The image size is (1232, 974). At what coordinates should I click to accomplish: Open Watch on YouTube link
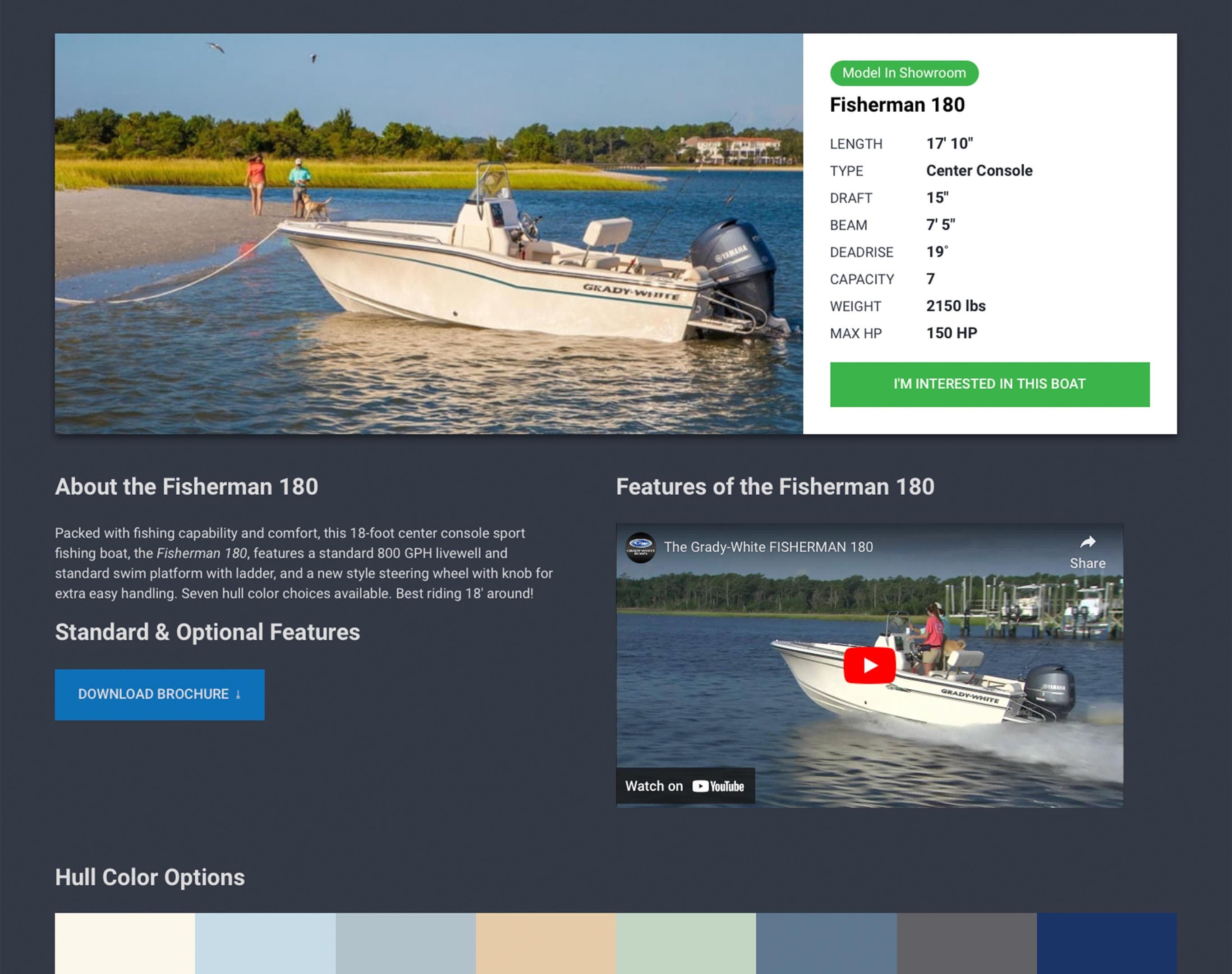[685, 786]
